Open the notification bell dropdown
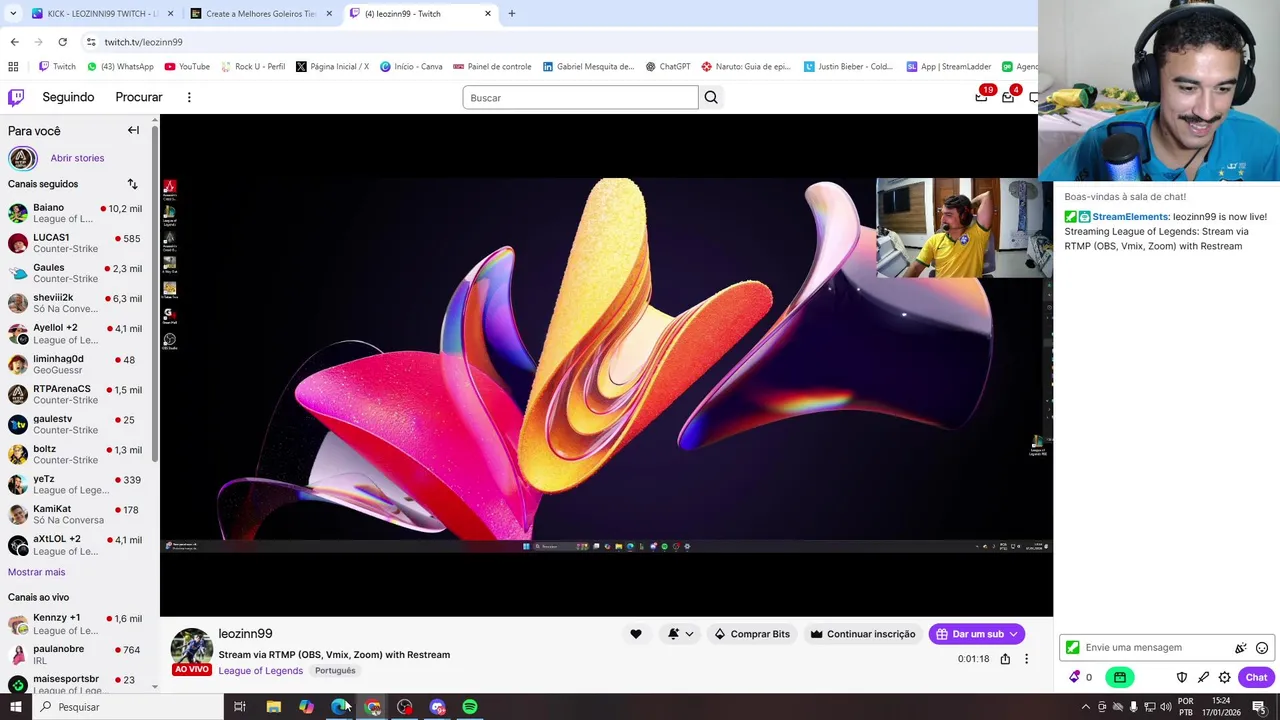This screenshot has width=1280, height=720. [681, 634]
